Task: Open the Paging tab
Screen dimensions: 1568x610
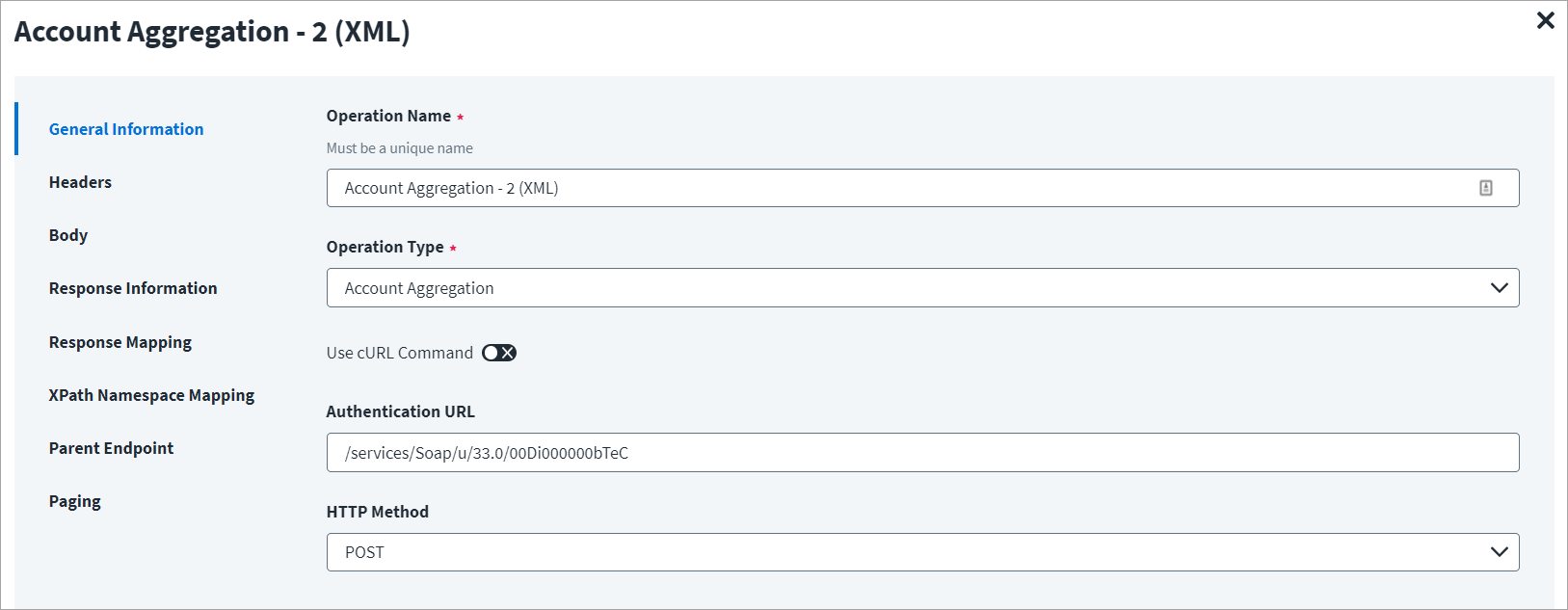Action: [x=75, y=501]
